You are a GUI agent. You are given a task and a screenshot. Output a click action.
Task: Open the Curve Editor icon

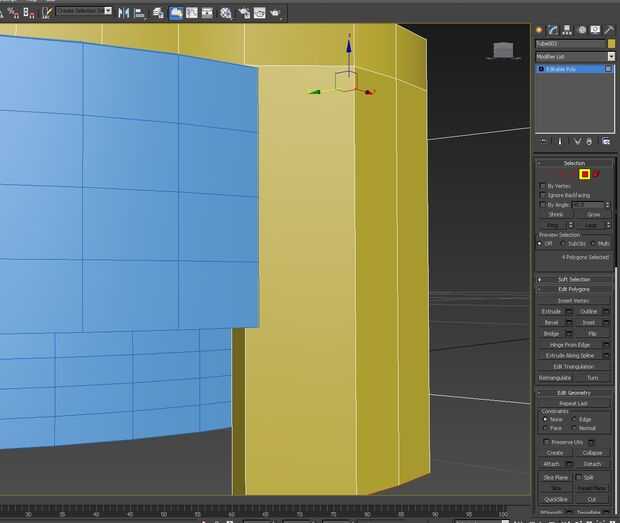point(192,13)
